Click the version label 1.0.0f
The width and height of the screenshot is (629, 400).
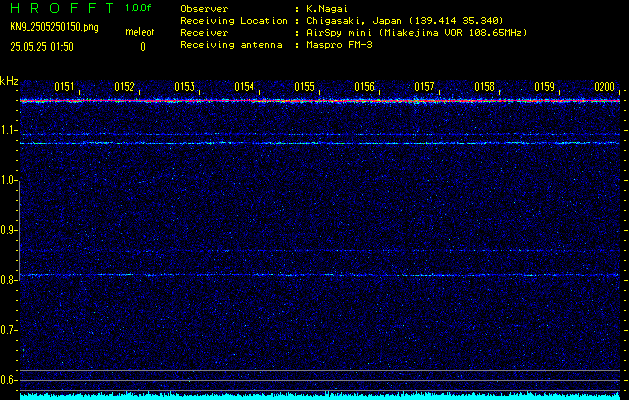138,8
